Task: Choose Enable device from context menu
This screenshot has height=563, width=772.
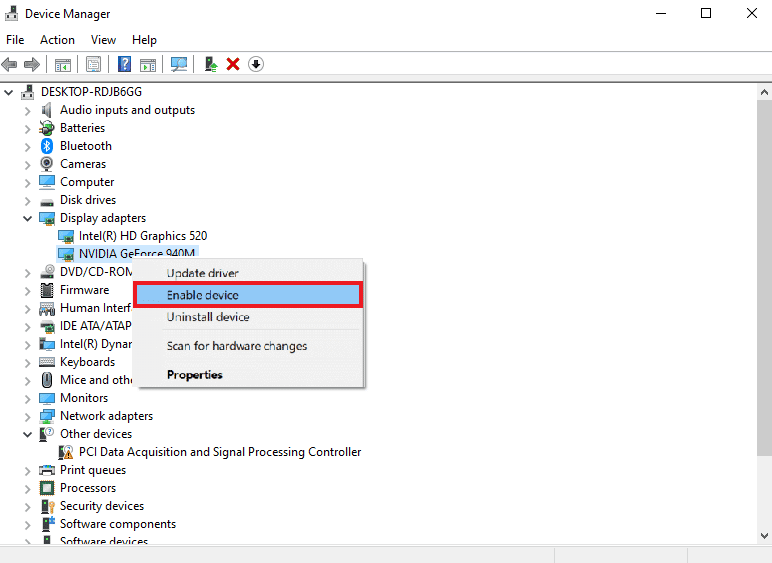Action: click(249, 295)
